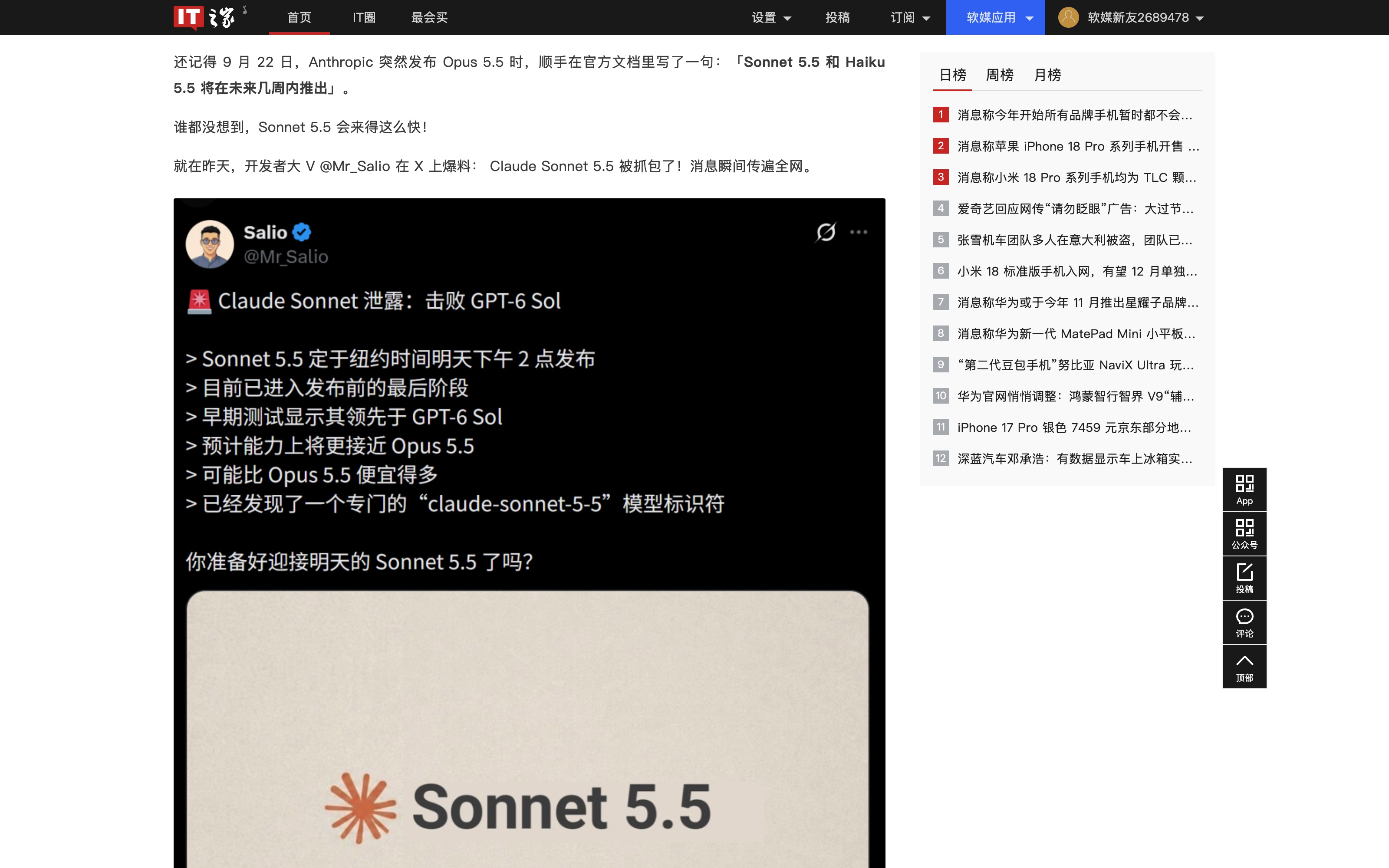Viewport: 1389px width, 868px height.
Task: Open the App QR code button
Action: [1244, 490]
